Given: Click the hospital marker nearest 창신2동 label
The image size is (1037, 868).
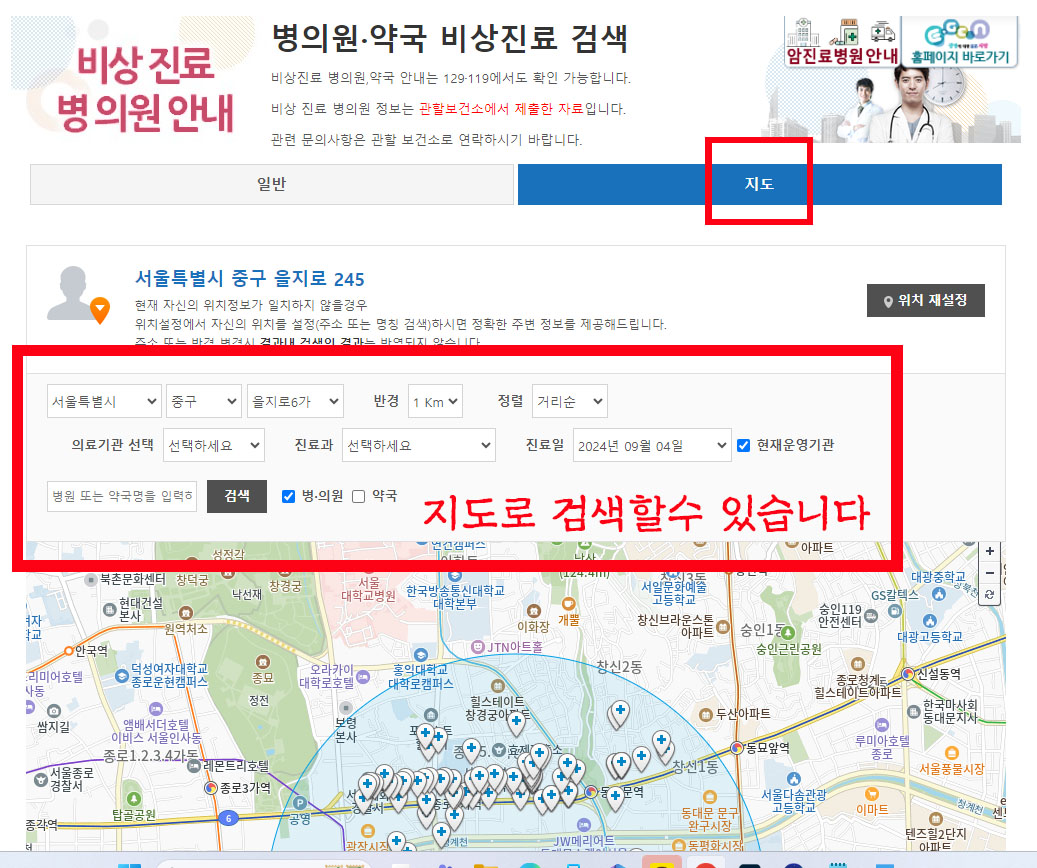Looking at the screenshot, I should pos(619,715).
